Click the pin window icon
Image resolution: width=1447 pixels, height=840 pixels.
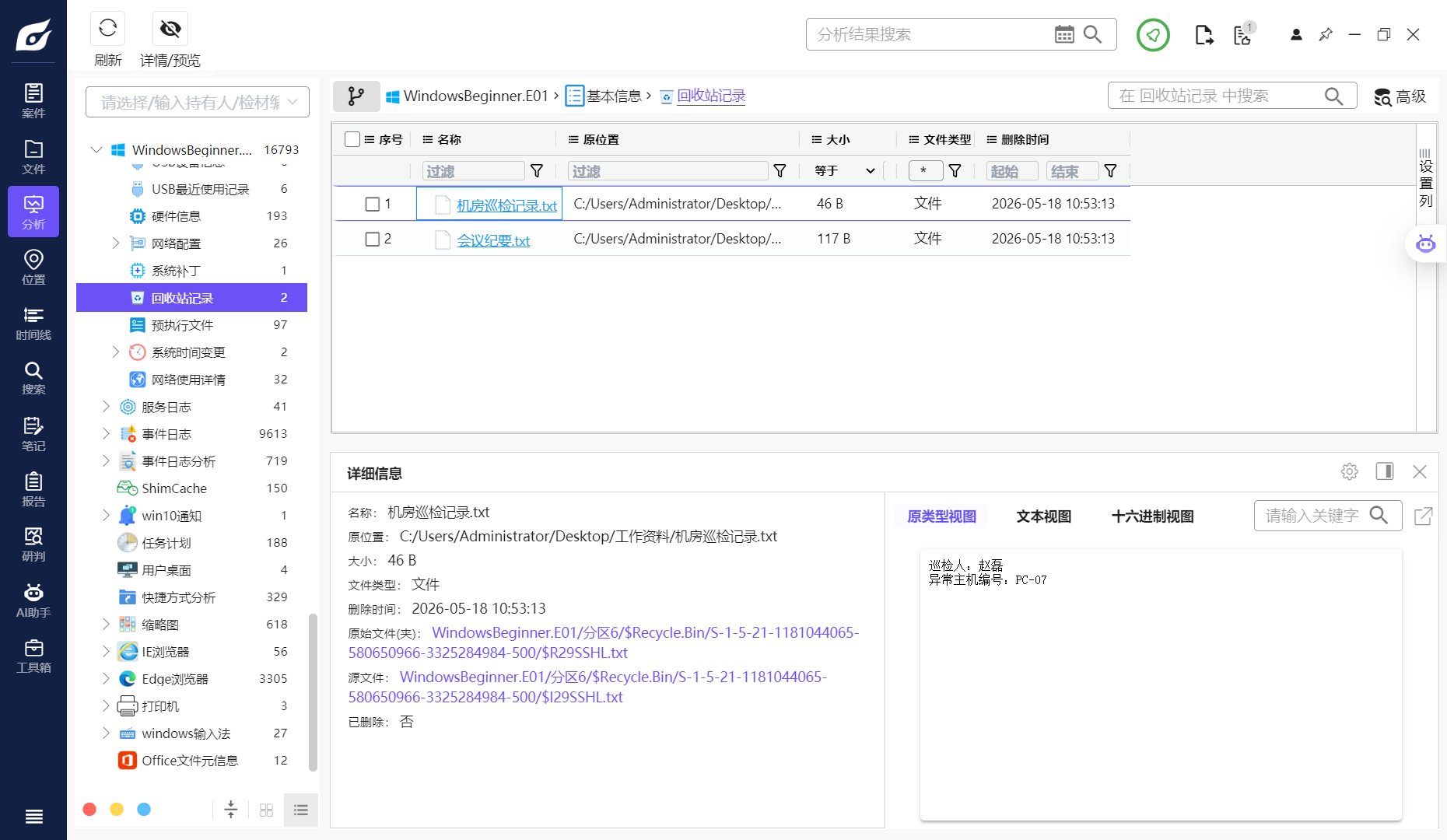click(x=1326, y=35)
